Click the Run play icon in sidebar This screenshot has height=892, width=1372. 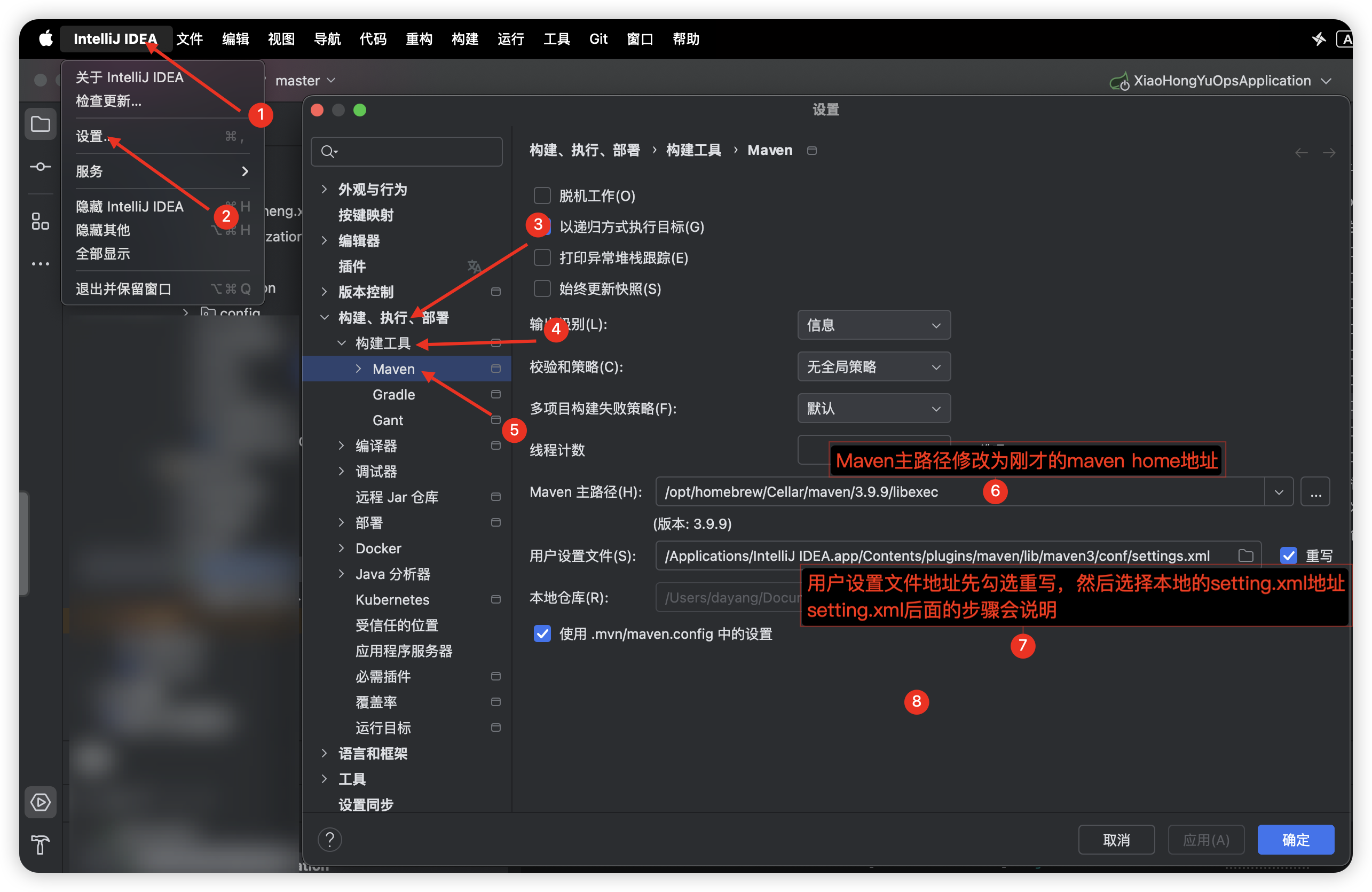(x=41, y=802)
